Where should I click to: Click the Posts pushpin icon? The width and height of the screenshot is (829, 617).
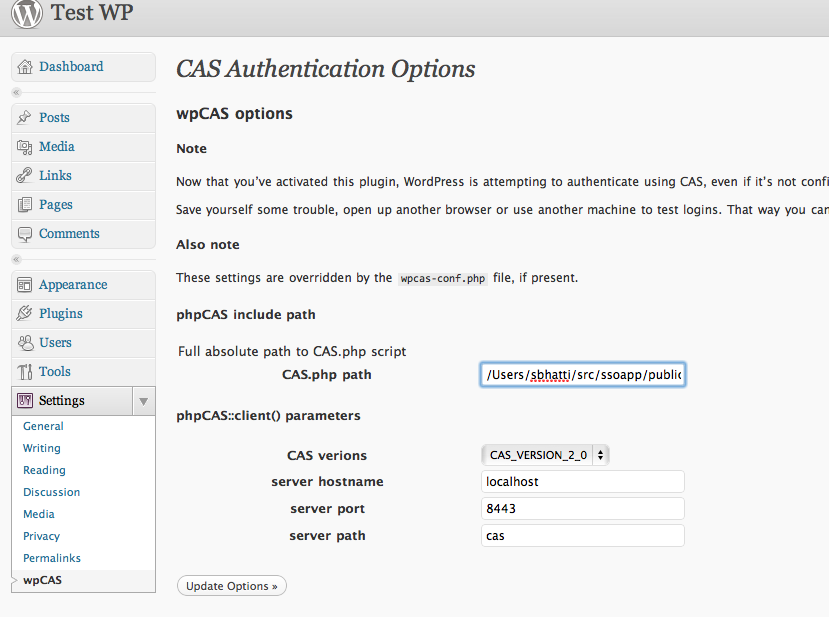click(24, 117)
